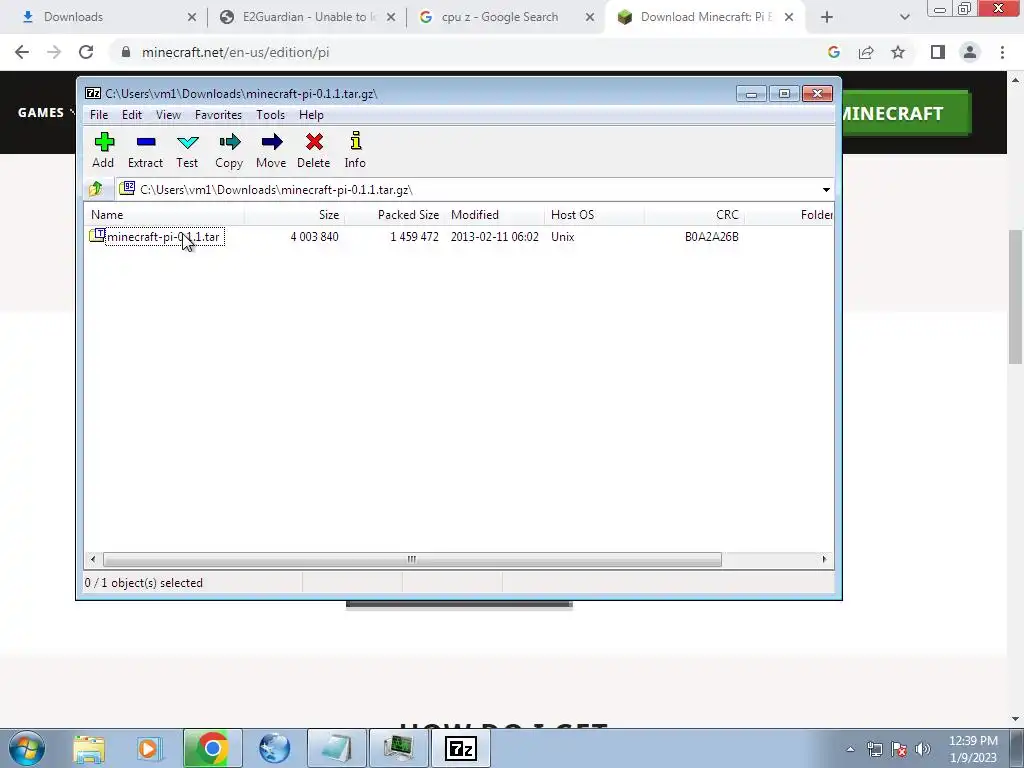Open Windows Explorer from the taskbar

(89, 749)
